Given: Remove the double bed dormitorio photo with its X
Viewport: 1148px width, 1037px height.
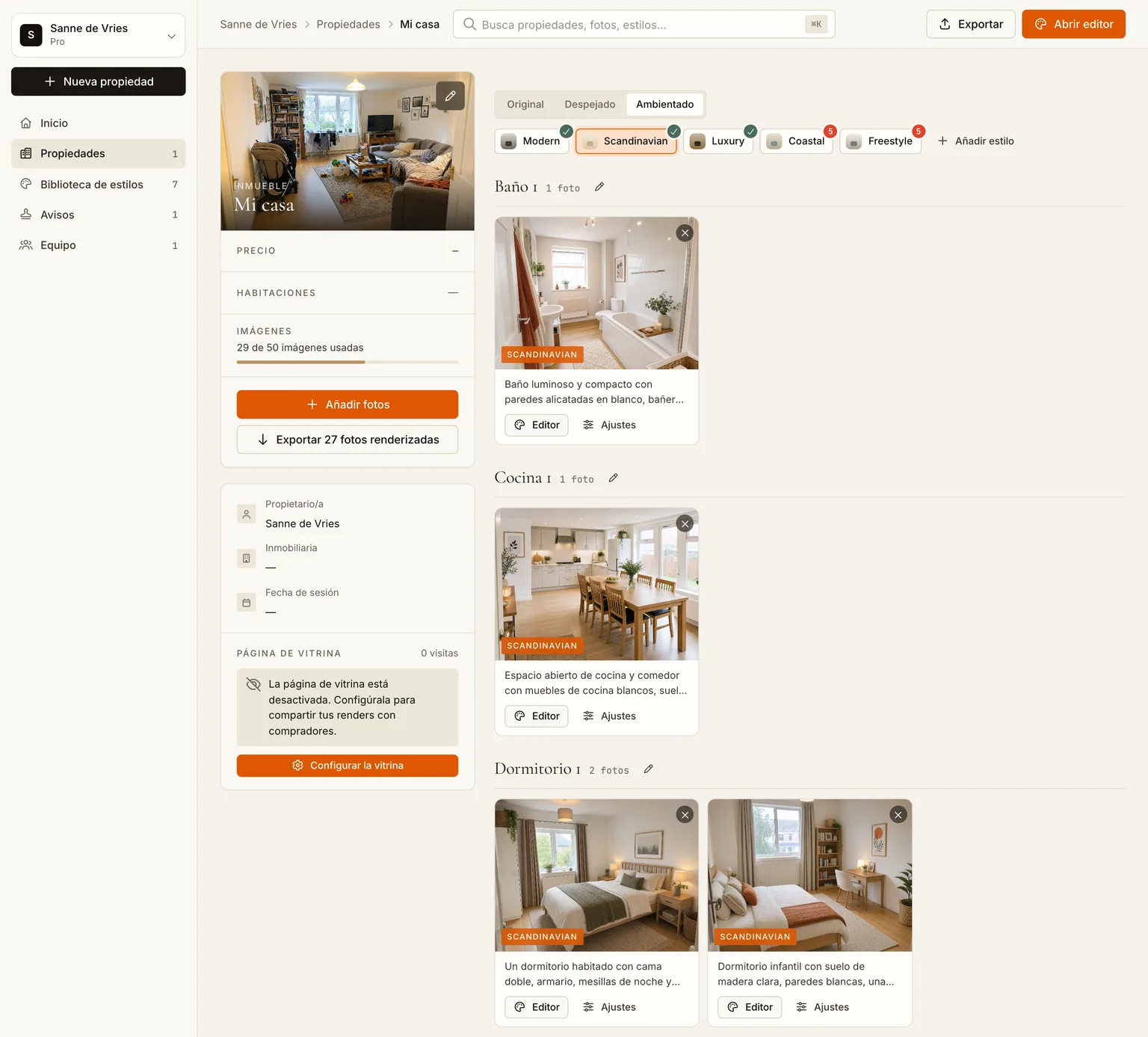Looking at the screenshot, I should 685,815.
